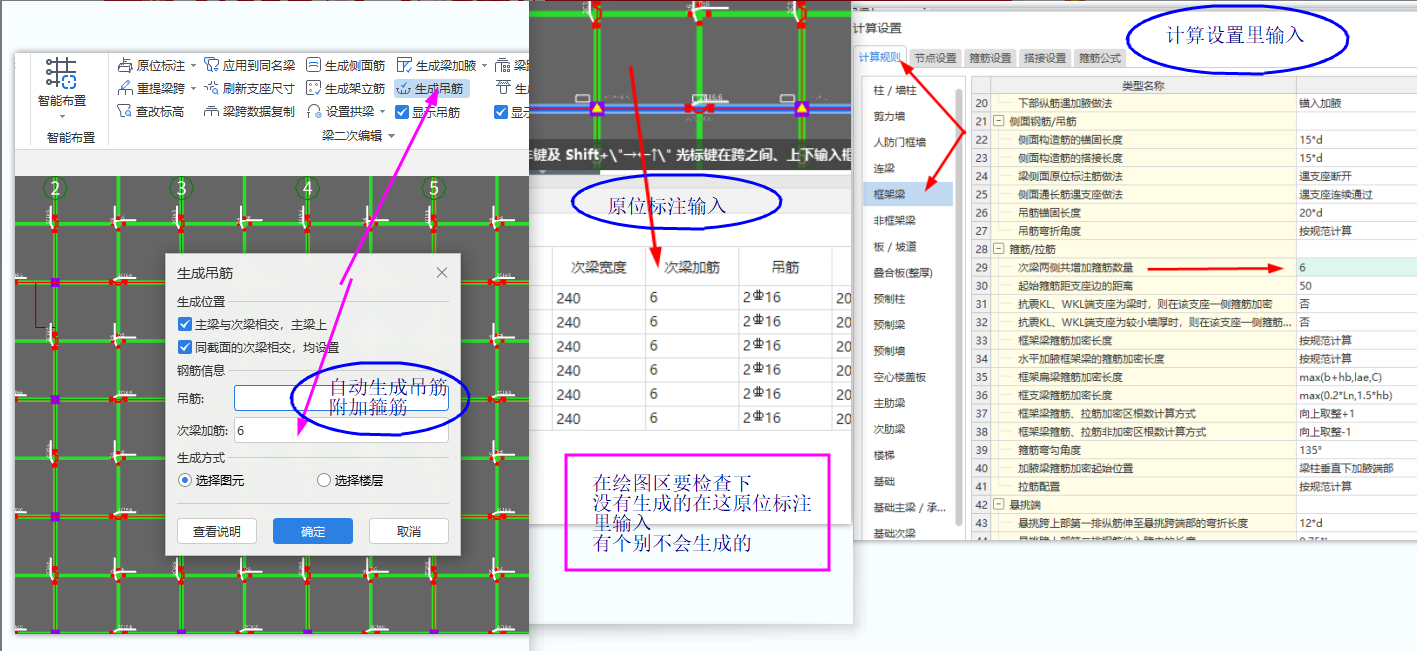
Task: Click 生成梁加腋 generate beam haunch
Action: pyautogui.click(x=437, y=65)
